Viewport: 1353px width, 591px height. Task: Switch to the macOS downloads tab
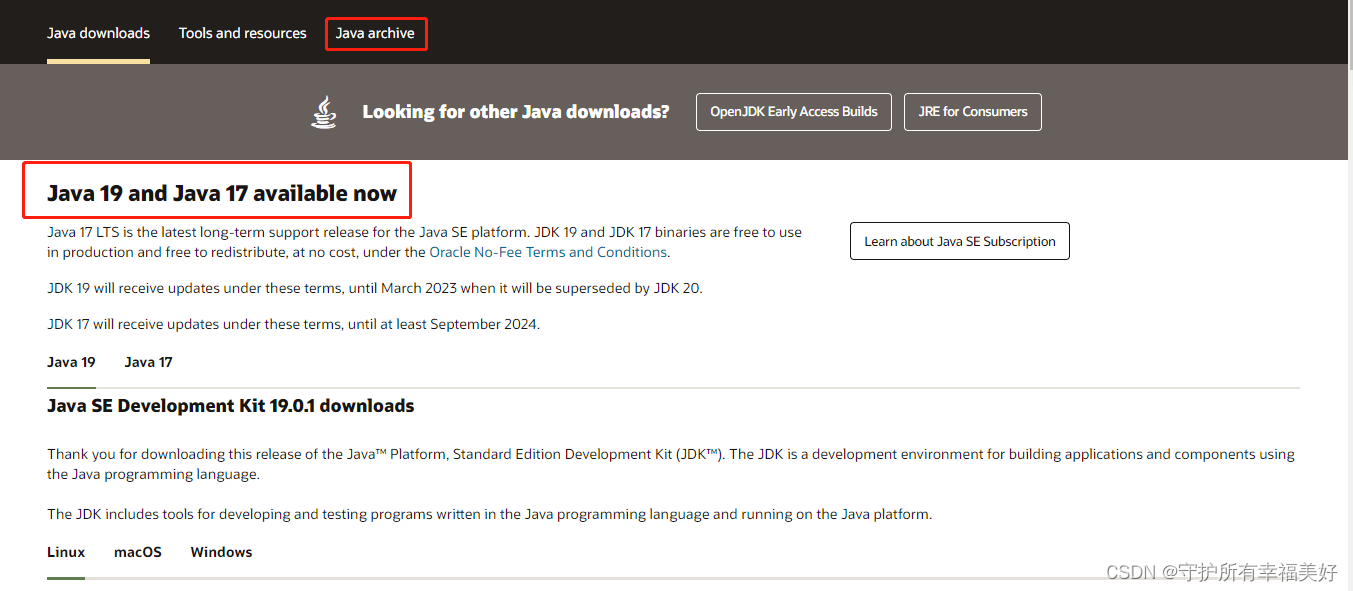[137, 551]
